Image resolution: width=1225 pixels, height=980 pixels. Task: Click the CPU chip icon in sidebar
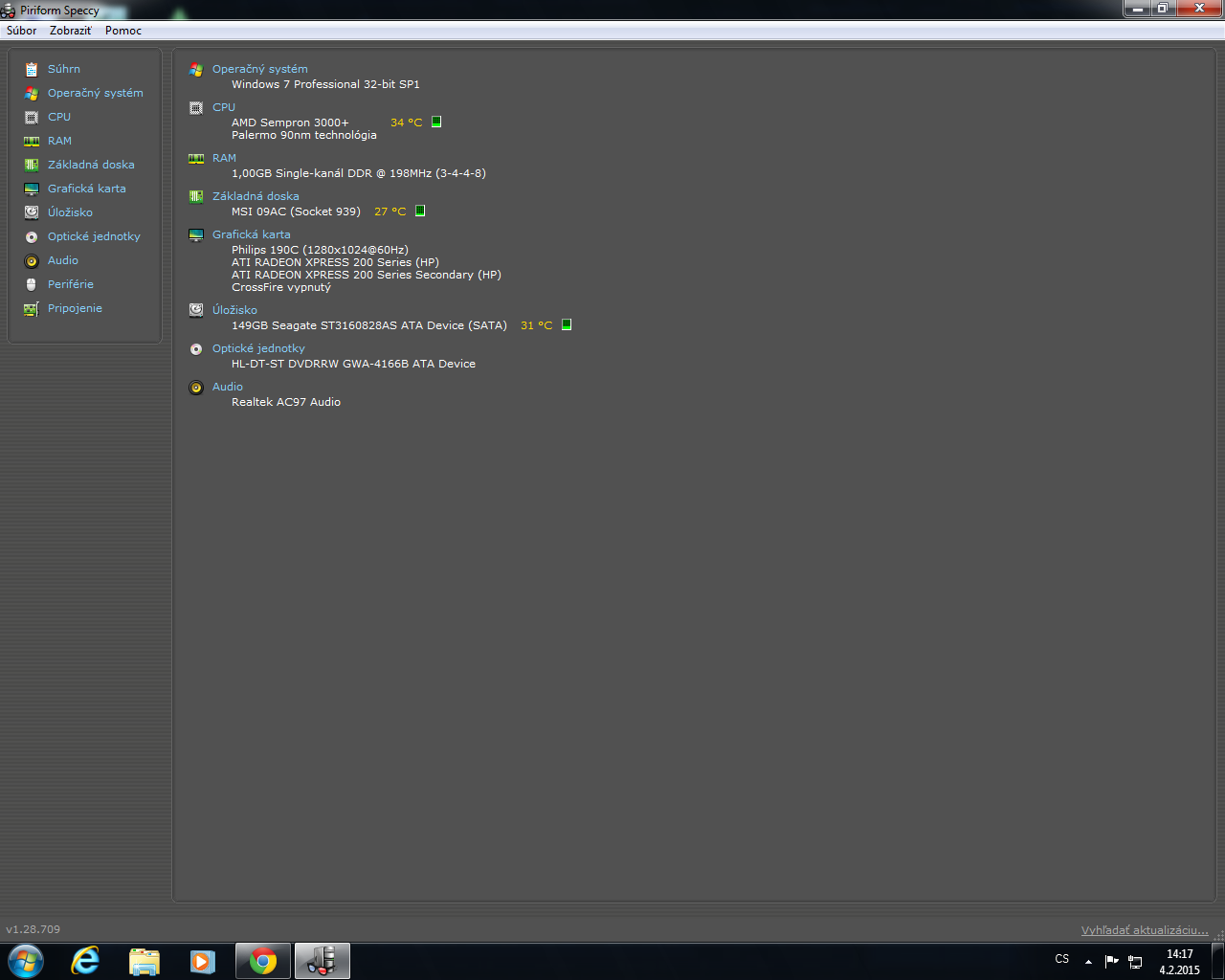pyautogui.click(x=32, y=117)
